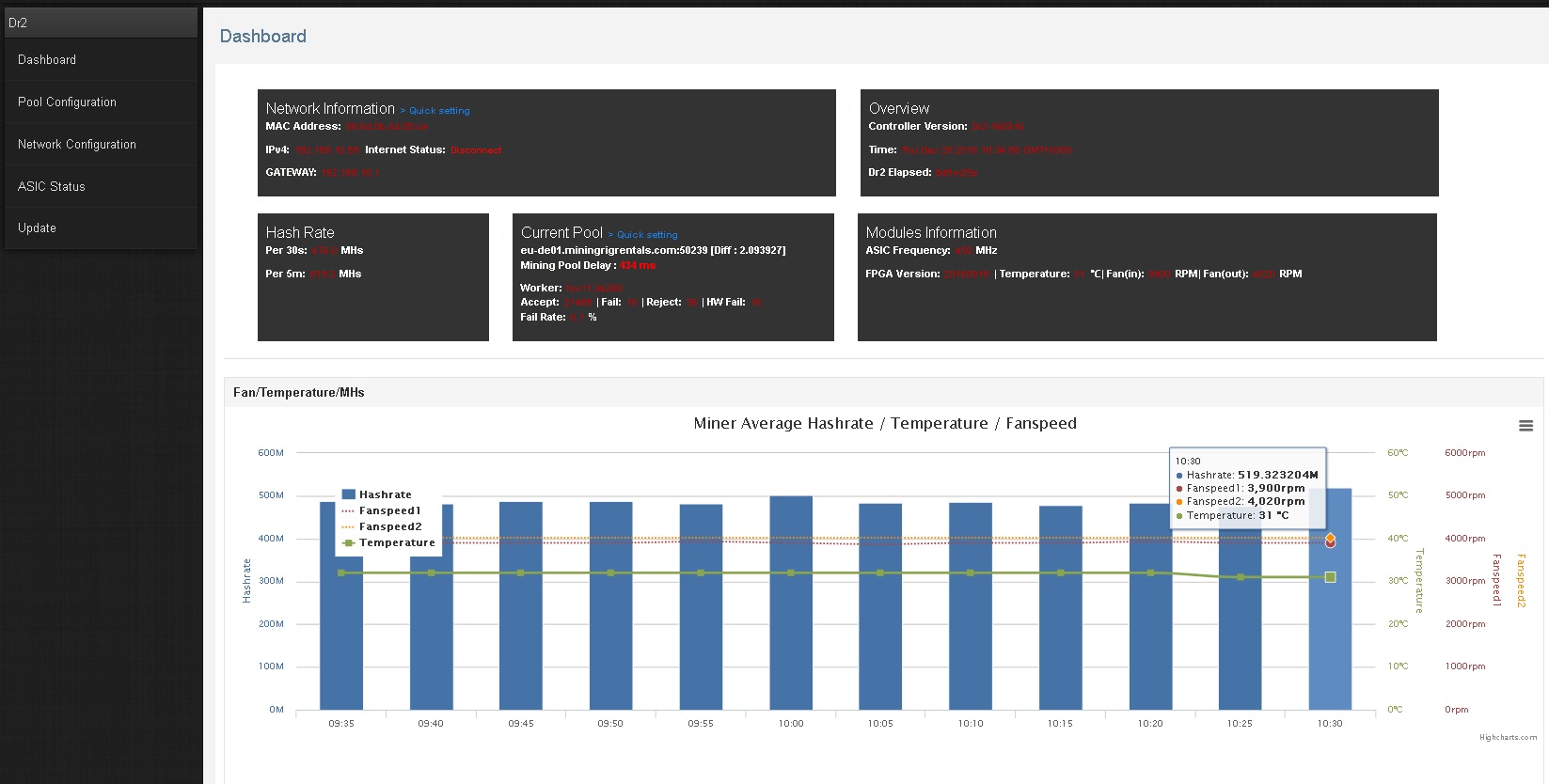Go to Pool Configuration page
This screenshot has width=1549, height=784.
click(67, 102)
